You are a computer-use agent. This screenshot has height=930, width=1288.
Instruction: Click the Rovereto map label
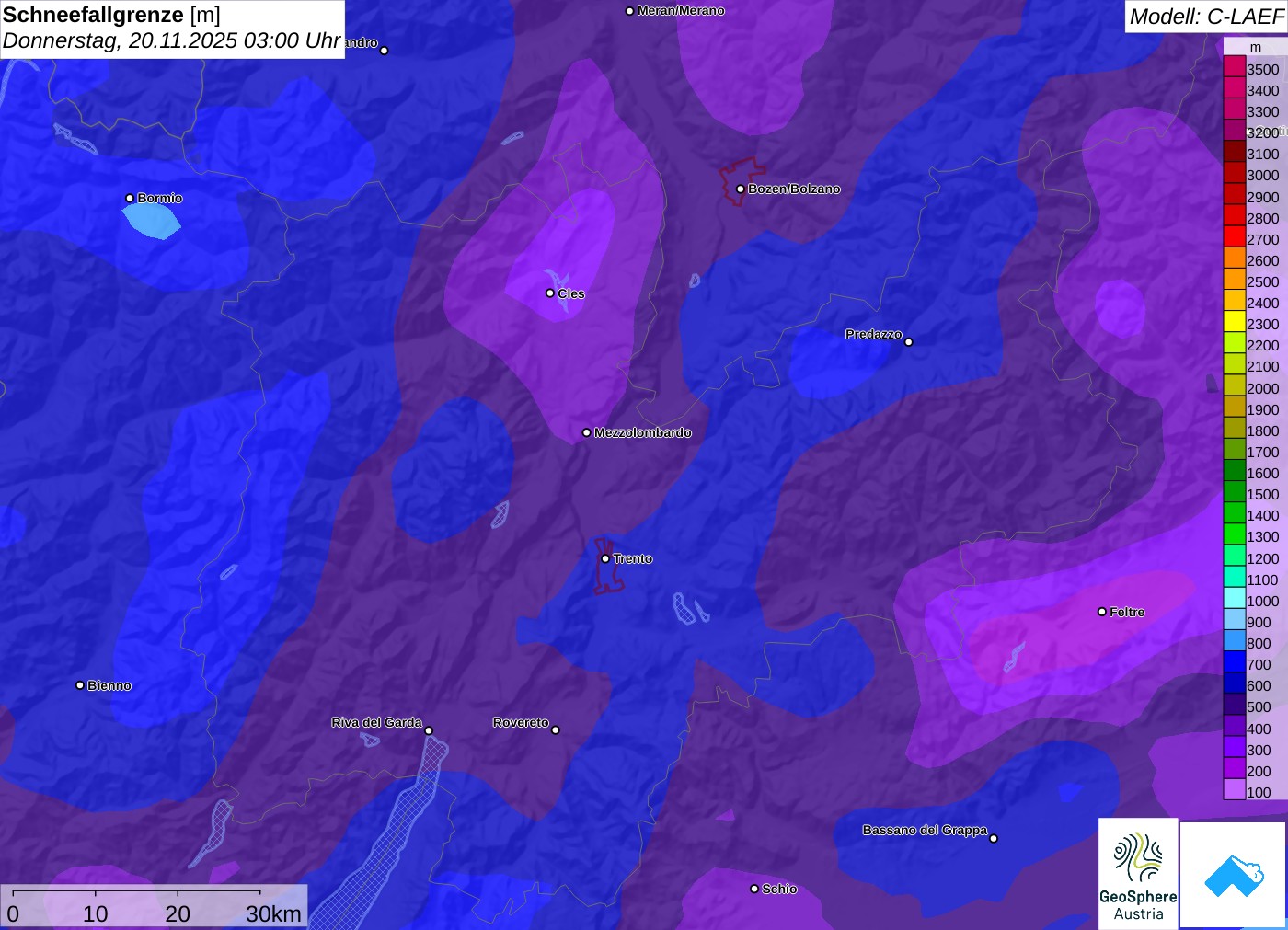pyautogui.click(x=521, y=722)
